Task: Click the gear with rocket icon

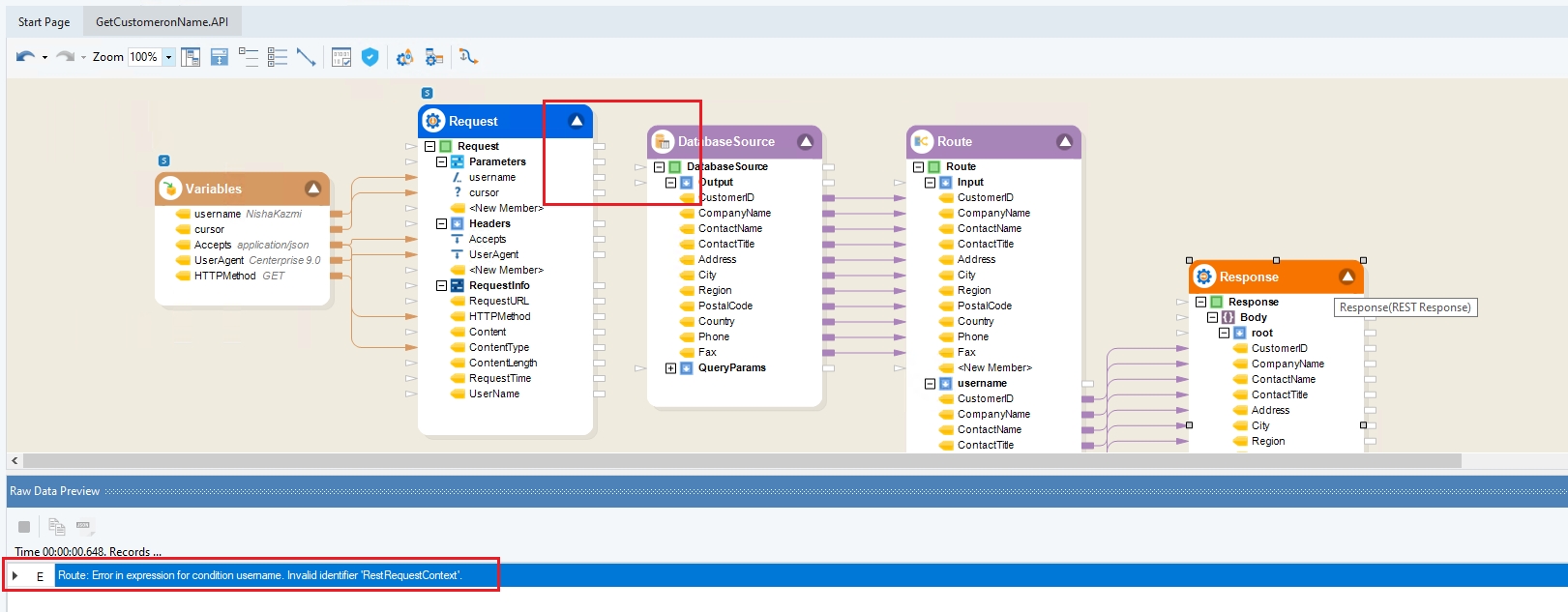Action: [x=404, y=57]
